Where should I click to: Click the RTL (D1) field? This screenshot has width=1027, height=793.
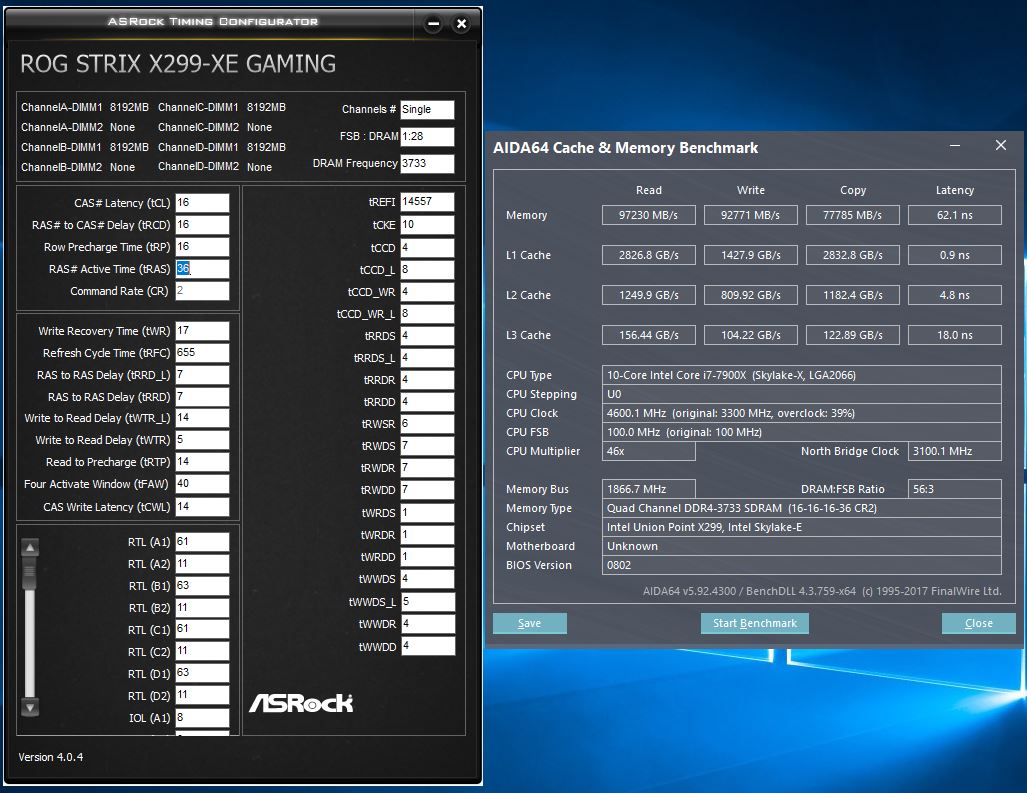click(202, 673)
